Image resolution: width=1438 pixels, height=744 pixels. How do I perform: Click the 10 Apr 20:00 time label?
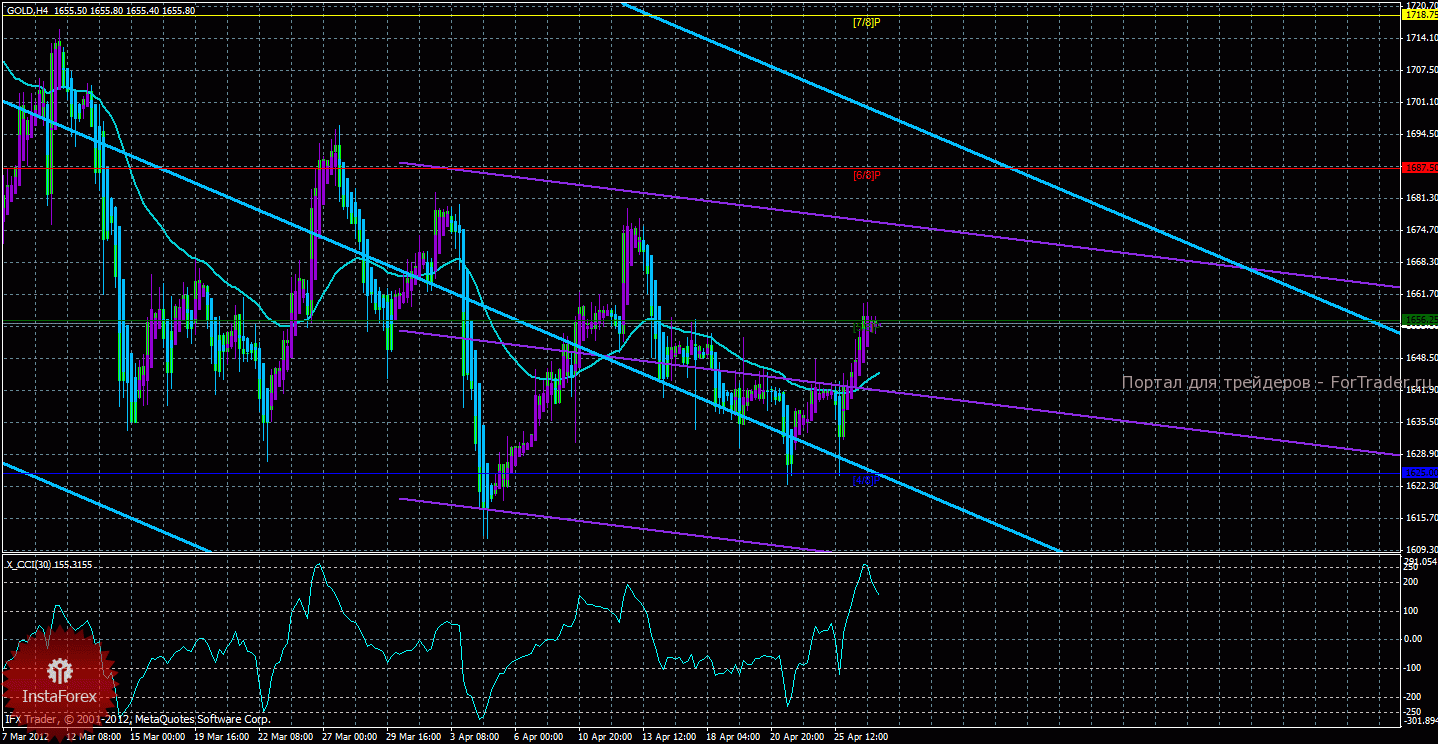coord(607,736)
